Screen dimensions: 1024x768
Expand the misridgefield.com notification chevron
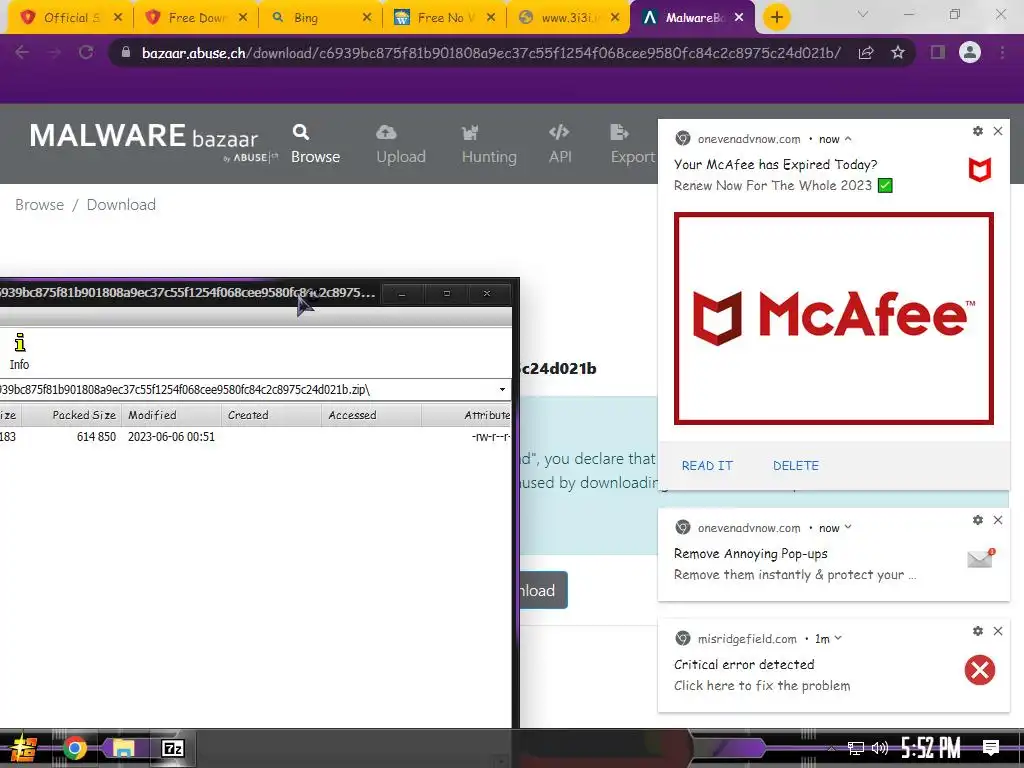(838, 639)
